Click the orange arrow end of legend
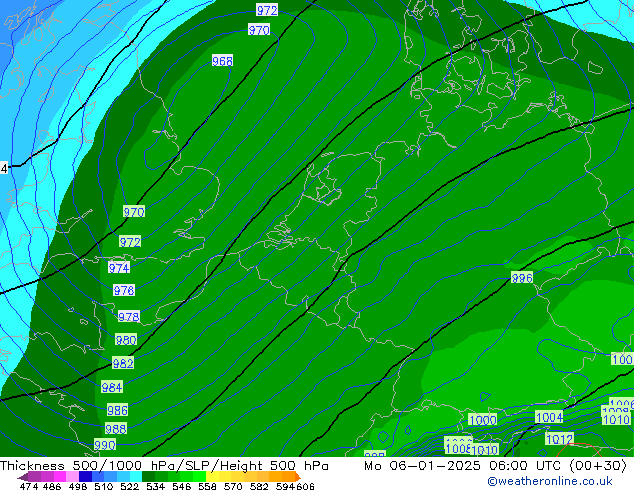634x490 pixels. click(298, 477)
